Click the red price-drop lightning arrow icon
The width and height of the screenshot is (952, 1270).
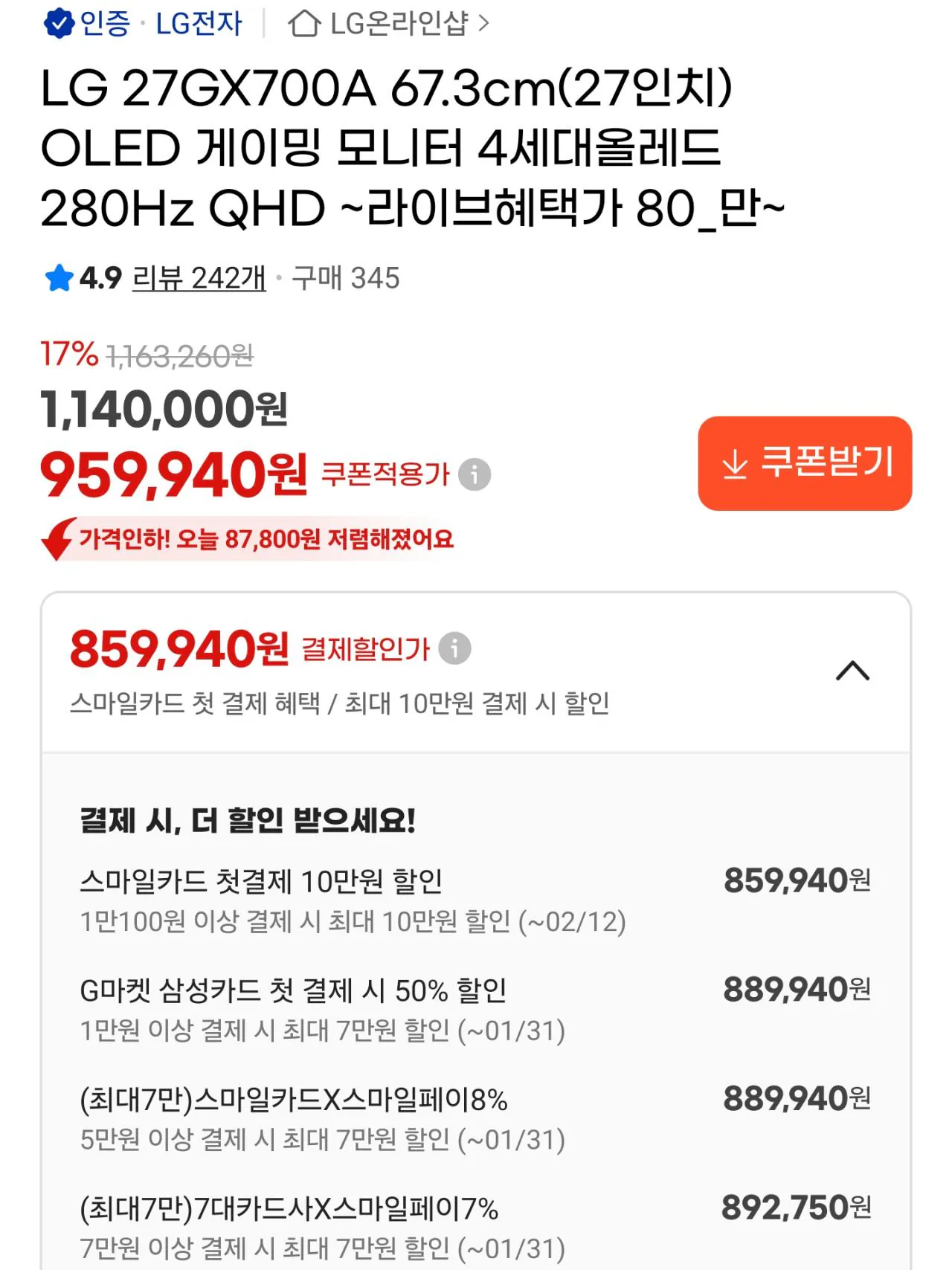click(x=58, y=538)
